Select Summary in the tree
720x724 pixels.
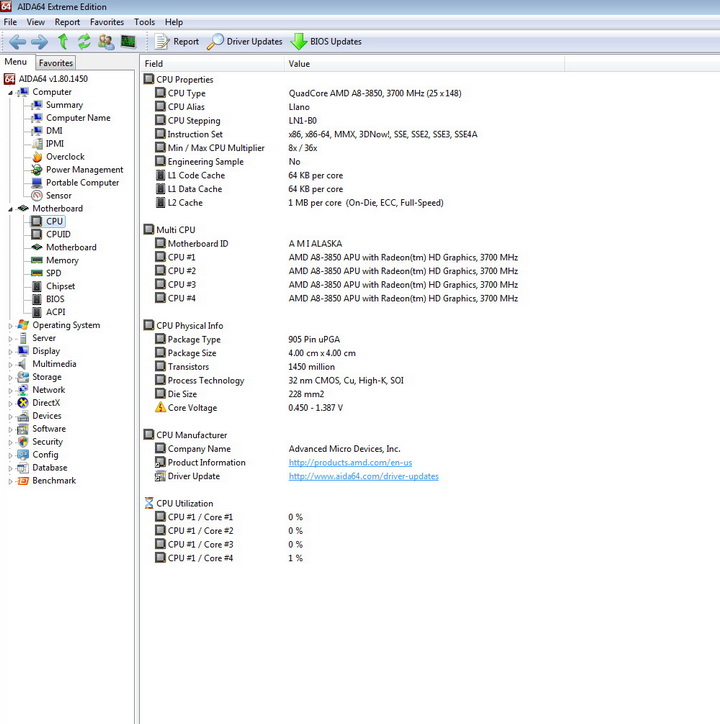(x=64, y=105)
